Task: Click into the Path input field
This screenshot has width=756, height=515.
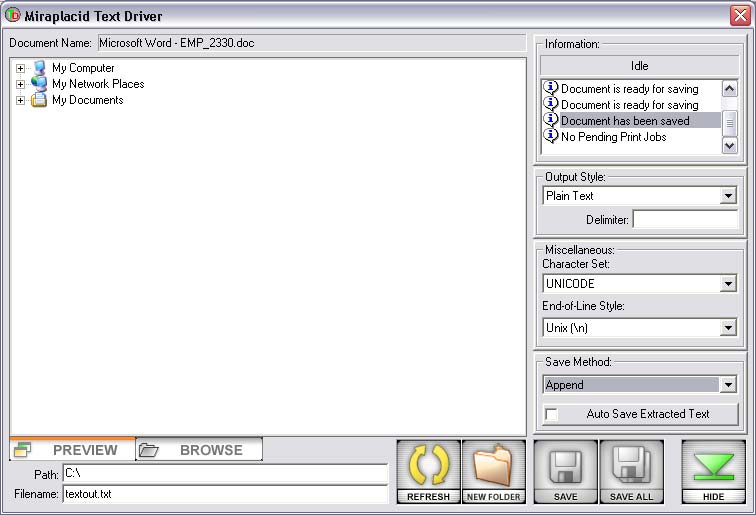Action: click(225, 474)
